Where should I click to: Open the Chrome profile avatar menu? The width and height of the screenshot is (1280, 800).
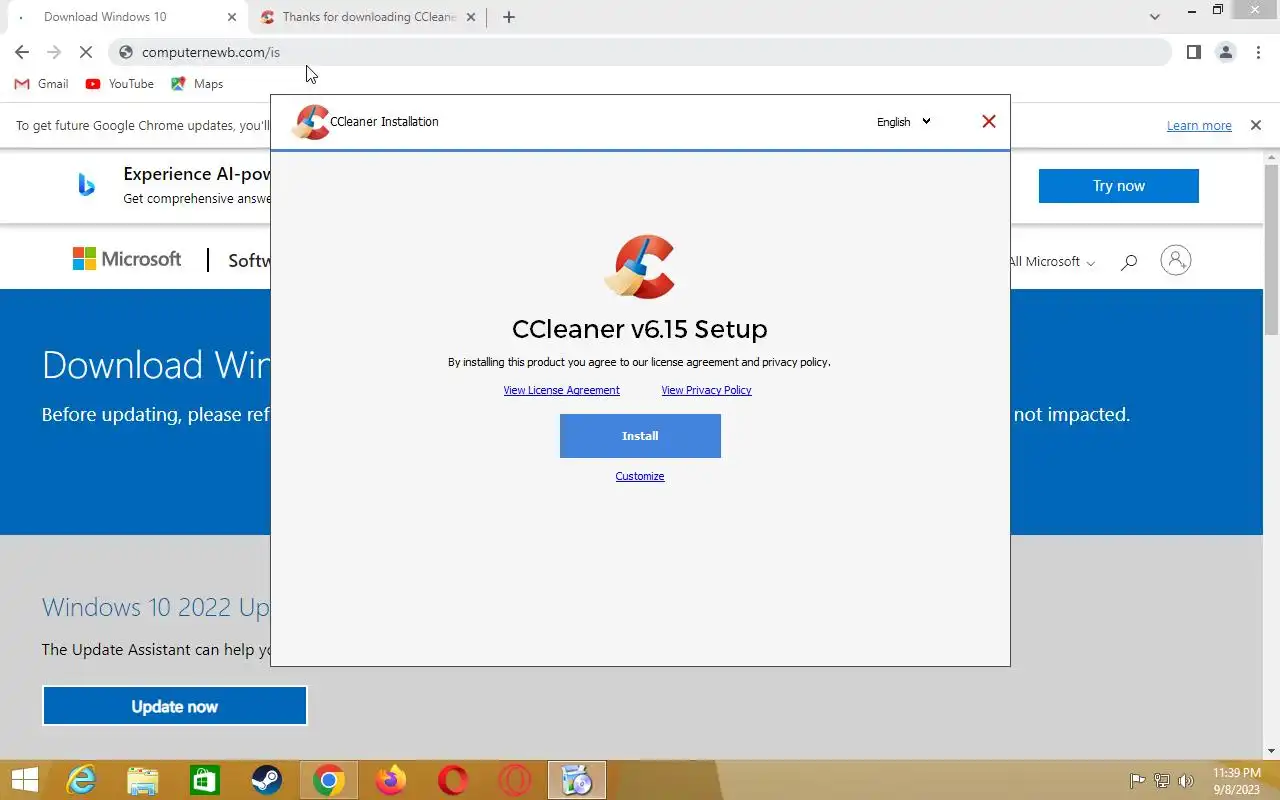[x=1225, y=52]
